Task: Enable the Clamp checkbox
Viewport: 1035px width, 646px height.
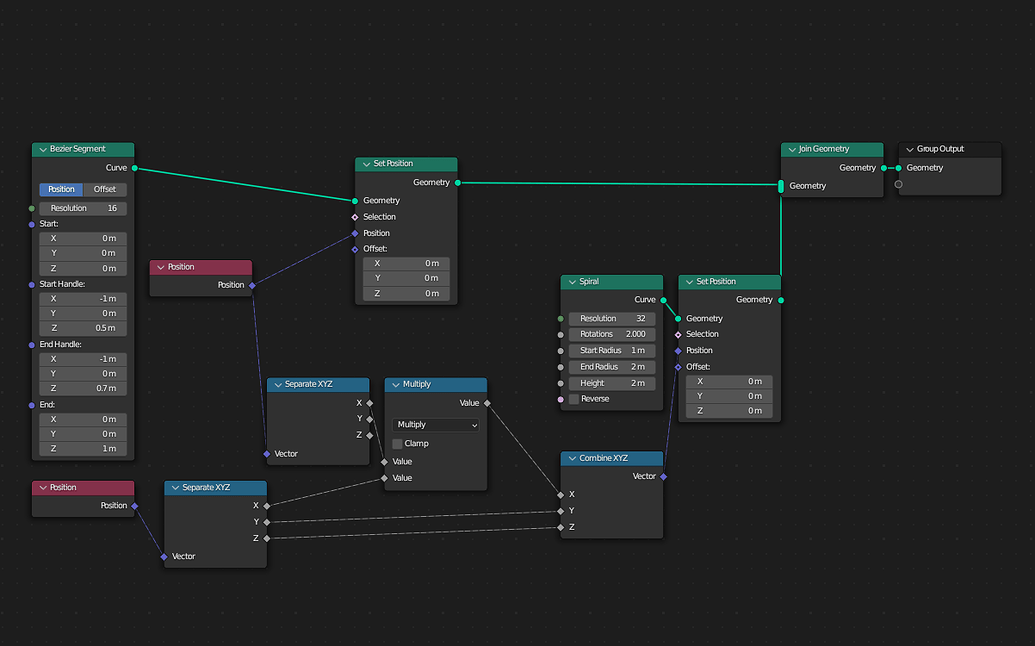Action: tap(397, 444)
